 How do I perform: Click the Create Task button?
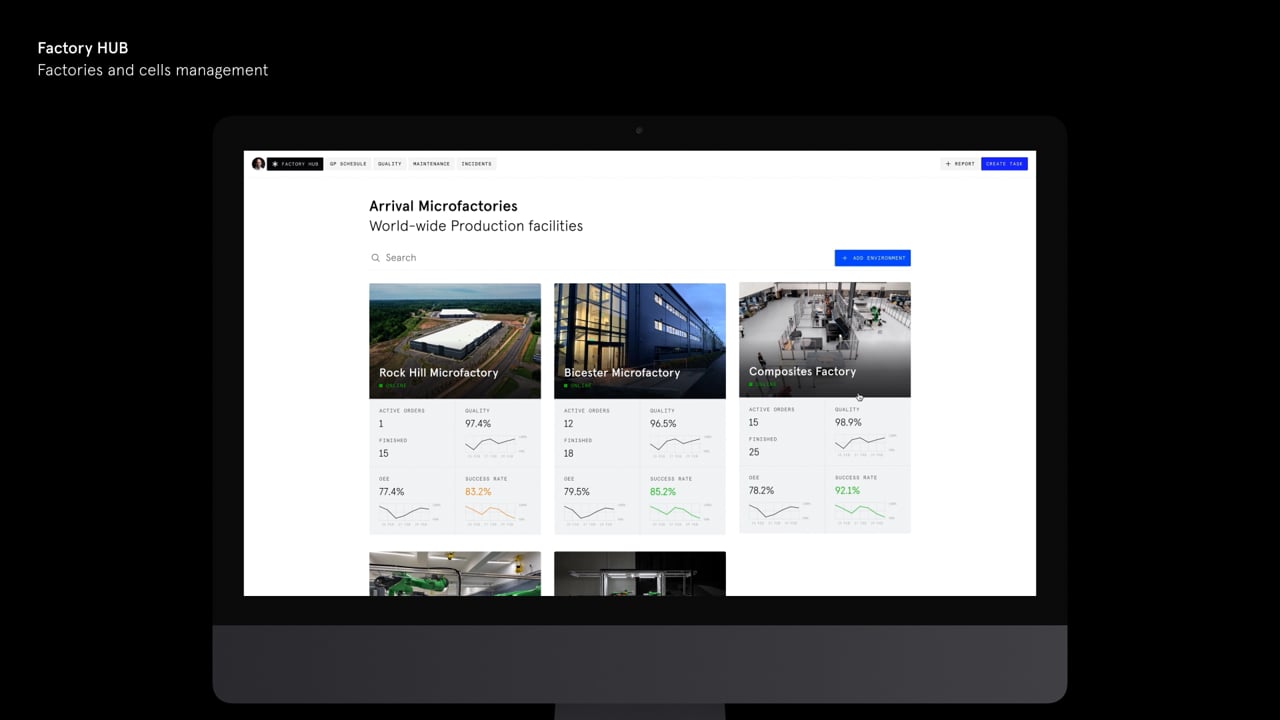(x=1004, y=164)
